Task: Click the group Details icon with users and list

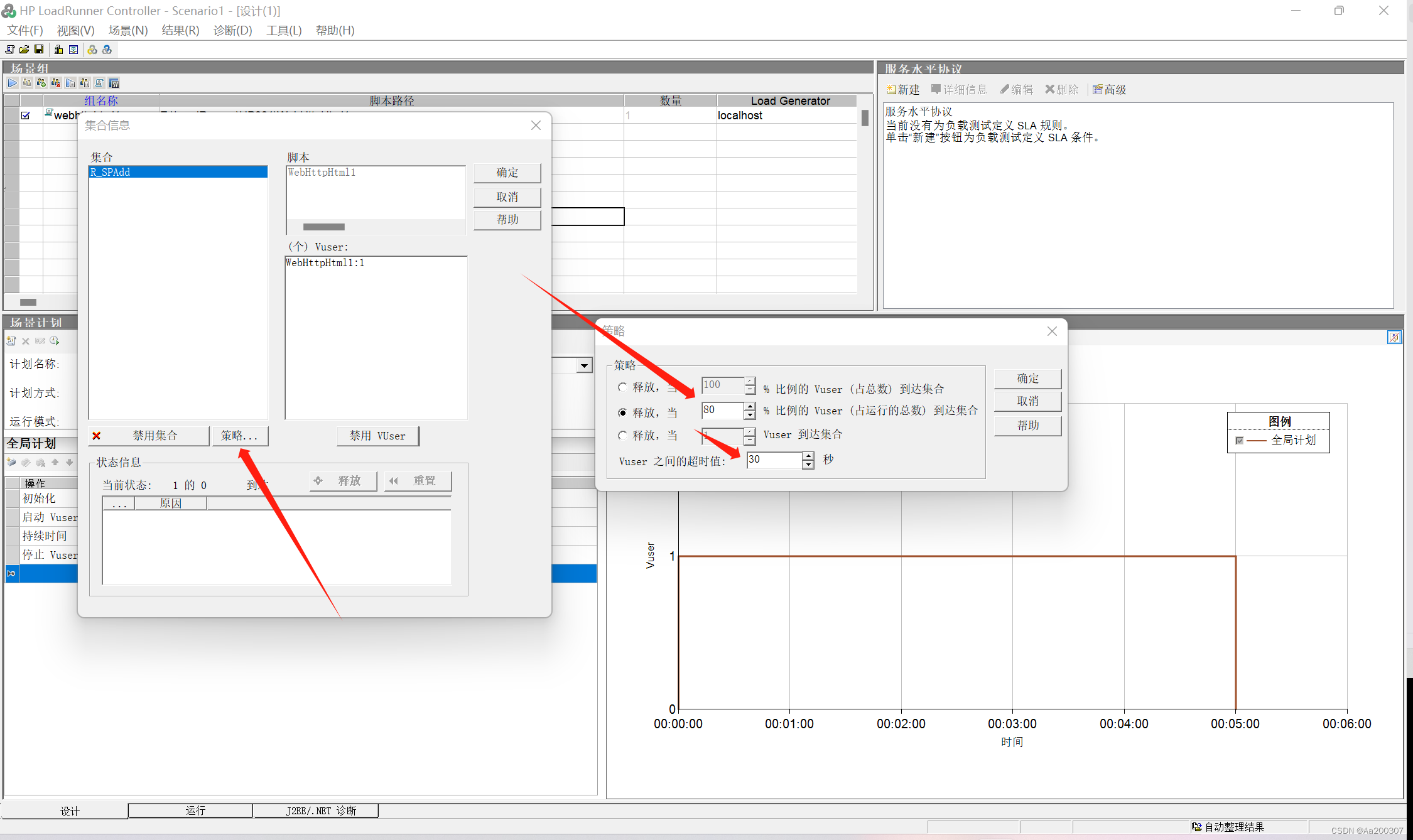Action: (85, 83)
